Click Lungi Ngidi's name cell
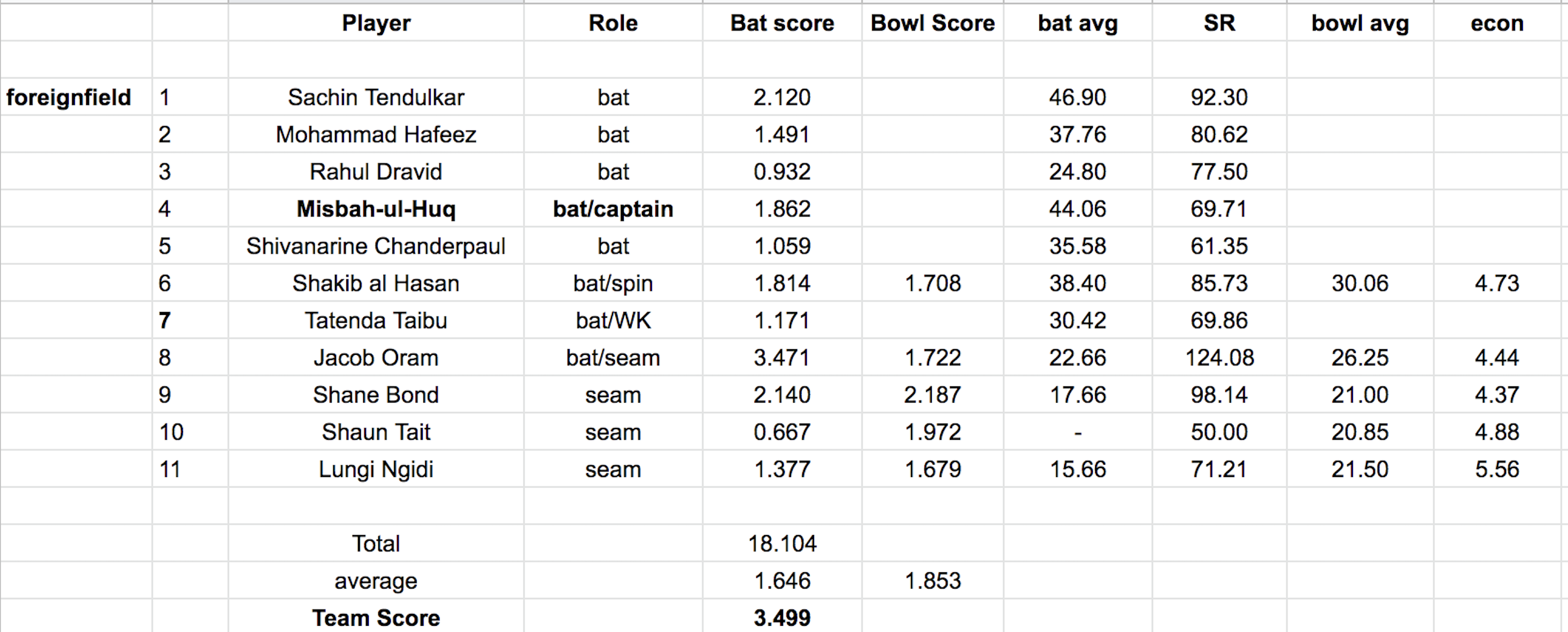Image resolution: width=1568 pixels, height=632 pixels. click(x=376, y=469)
